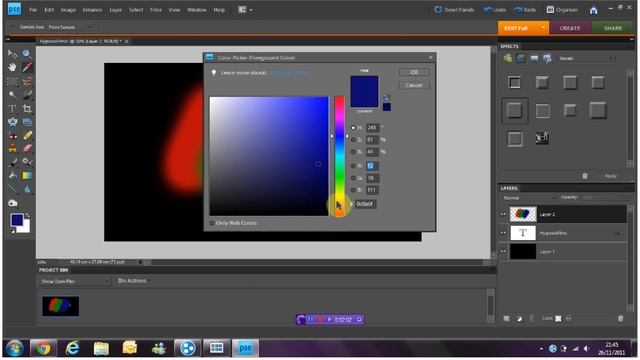Open the Layer menu

point(116,10)
